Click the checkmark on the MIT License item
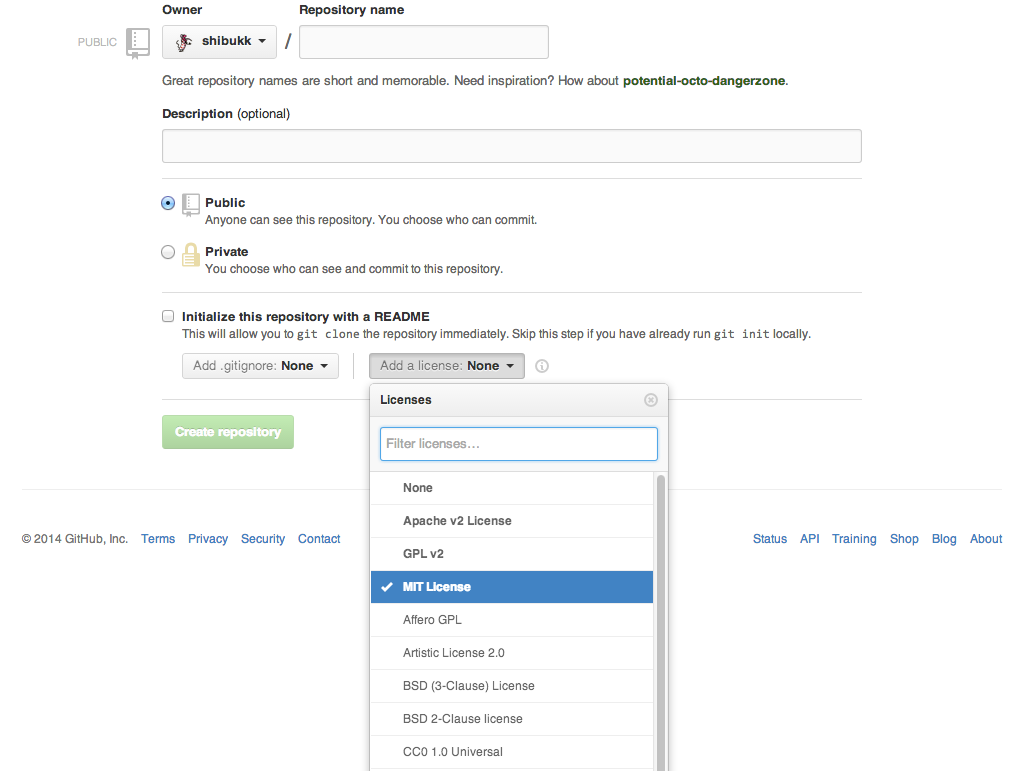The height and width of the screenshot is (771, 1024). [x=387, y=587]
